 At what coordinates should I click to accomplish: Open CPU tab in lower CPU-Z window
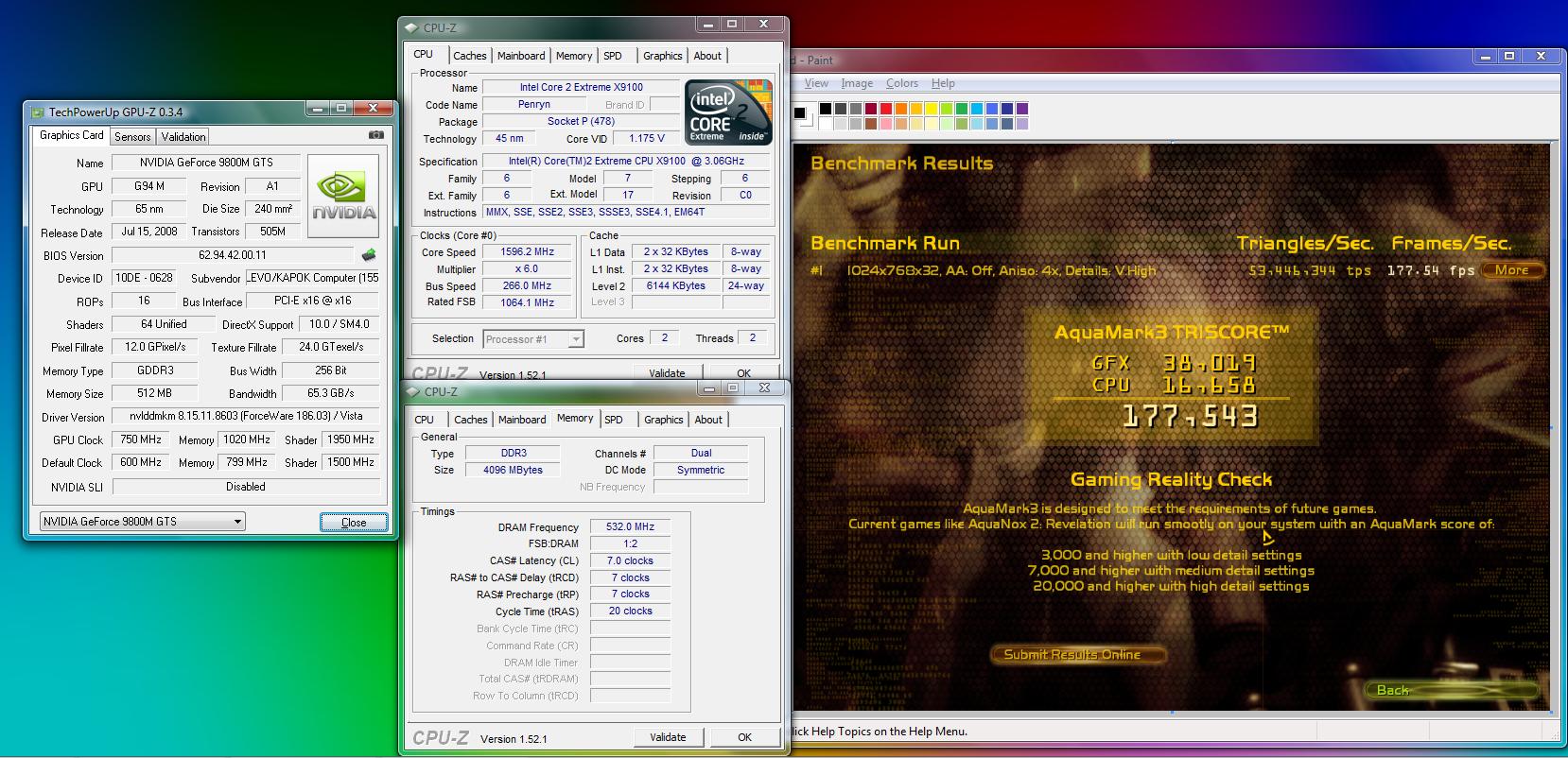coord(425,420)
